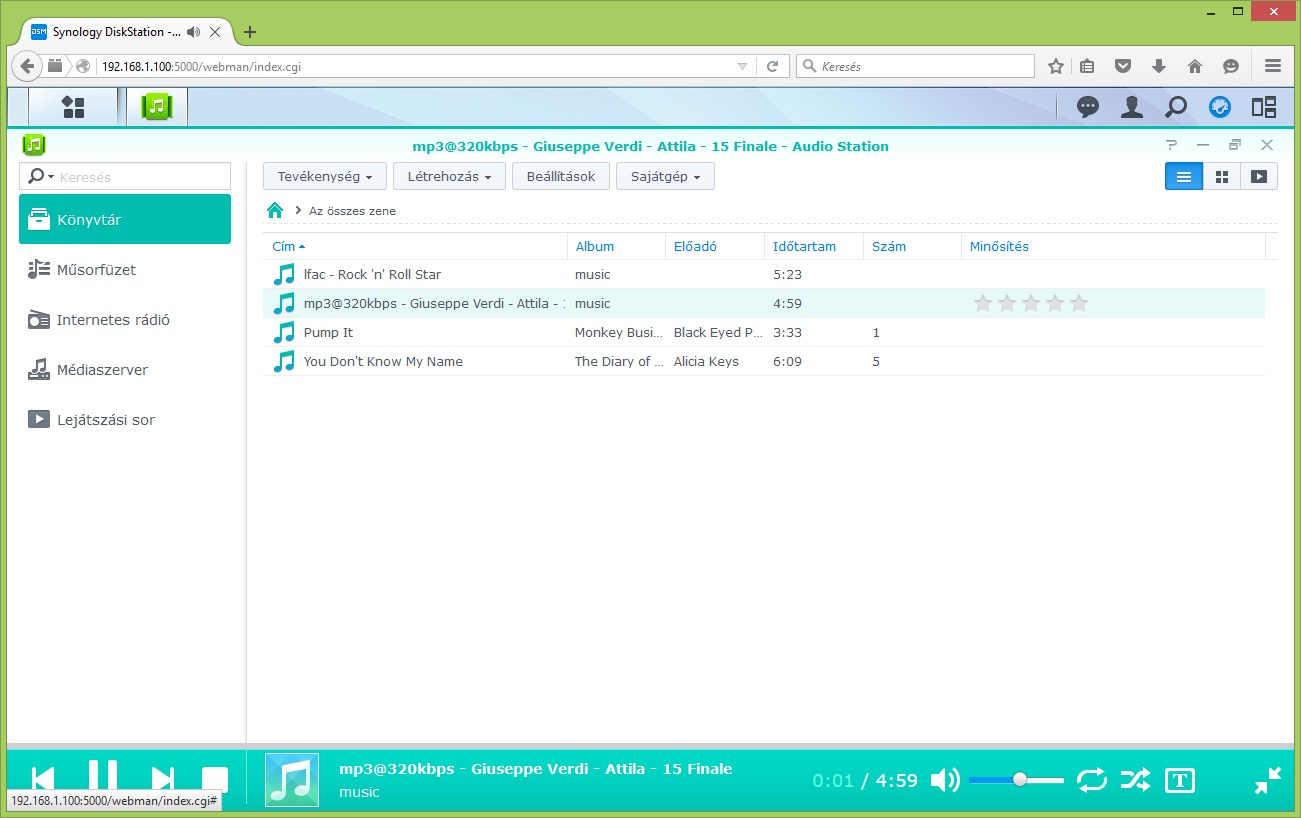This screenshot has width=1301, height=818.
Task: Open DSM notifications speech bubble icon
Action: pos(1087,107)
